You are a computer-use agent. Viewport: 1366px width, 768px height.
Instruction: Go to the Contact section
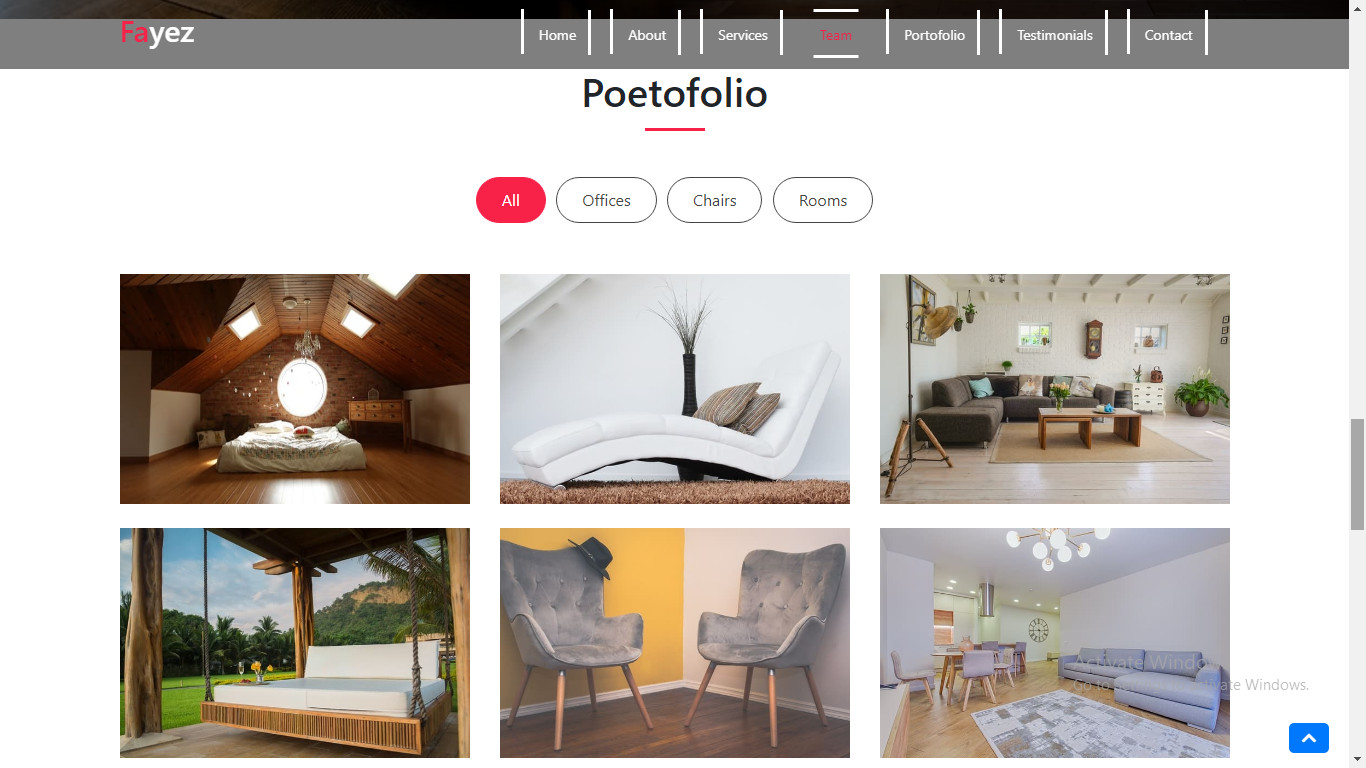(1168, 35)
